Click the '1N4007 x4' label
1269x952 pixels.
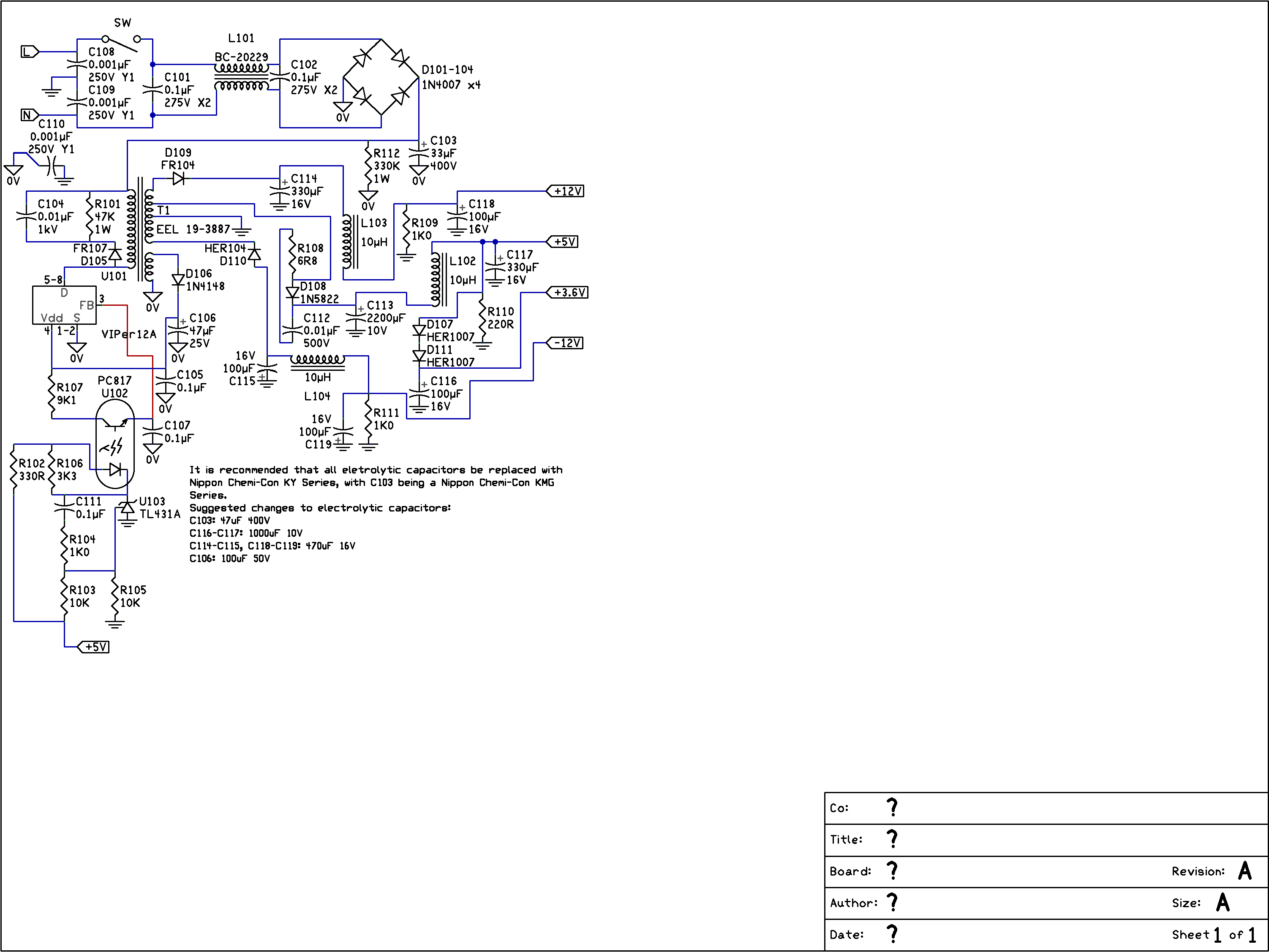tap(451, 85)
